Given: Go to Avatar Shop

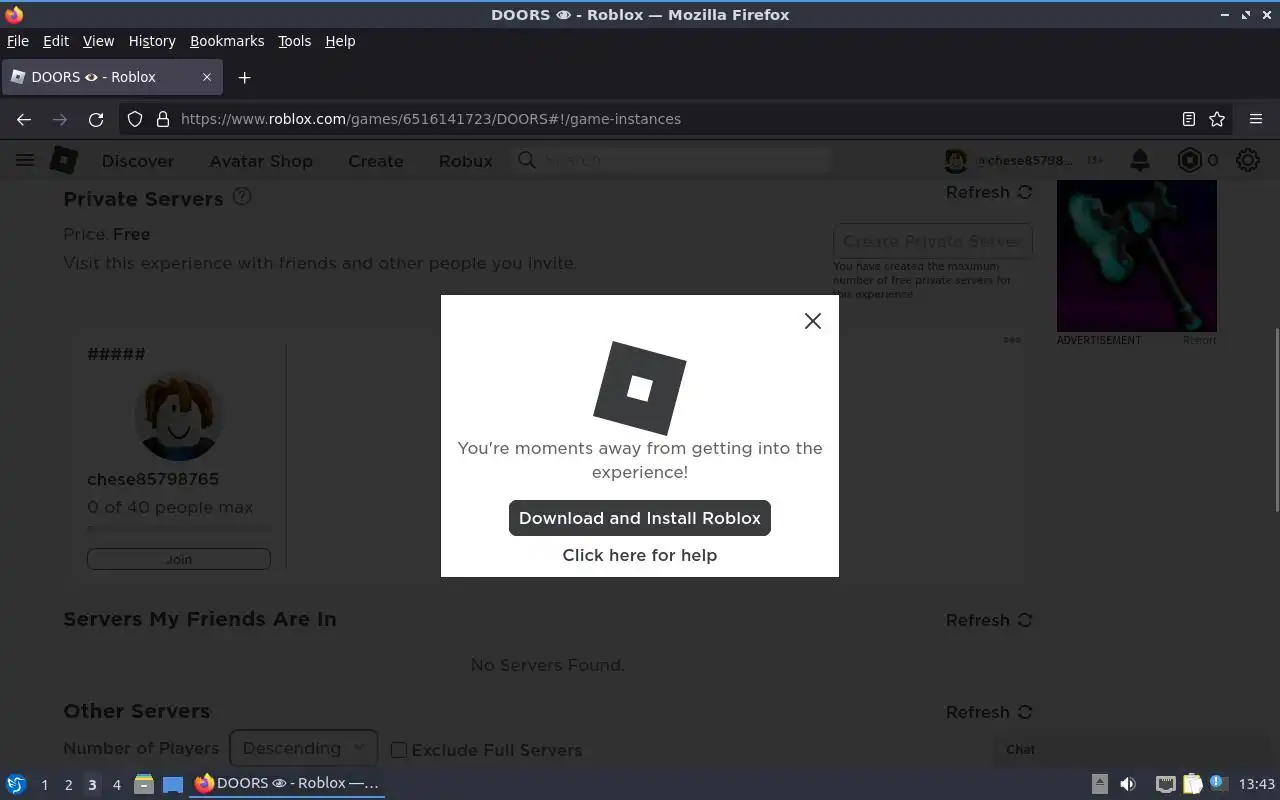Looking at the screenshot, I should [261, 161].
